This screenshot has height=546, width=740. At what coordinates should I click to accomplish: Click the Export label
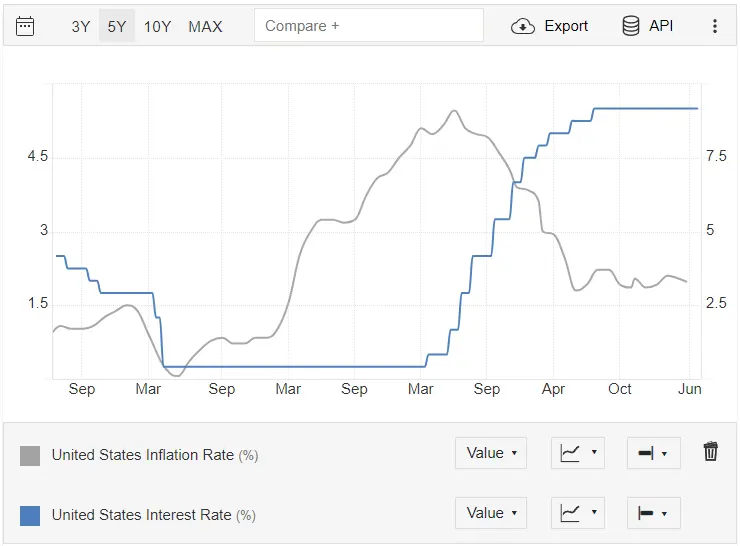(x=566, y=26)
